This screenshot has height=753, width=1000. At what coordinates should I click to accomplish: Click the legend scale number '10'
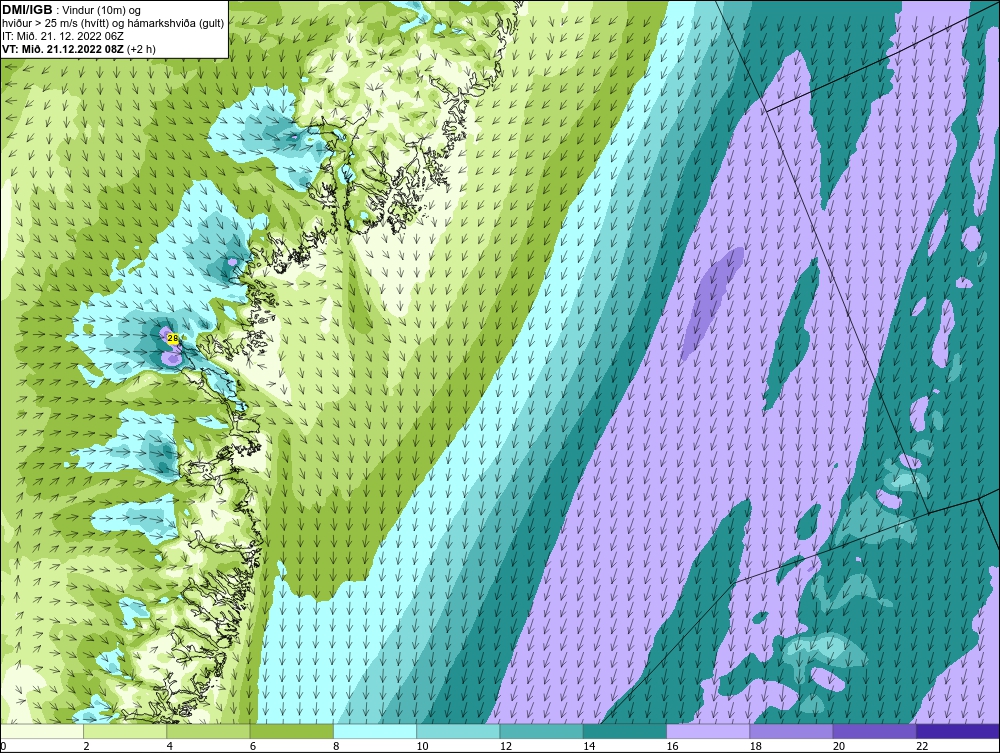pyautogui.click(x=422, y=747)
